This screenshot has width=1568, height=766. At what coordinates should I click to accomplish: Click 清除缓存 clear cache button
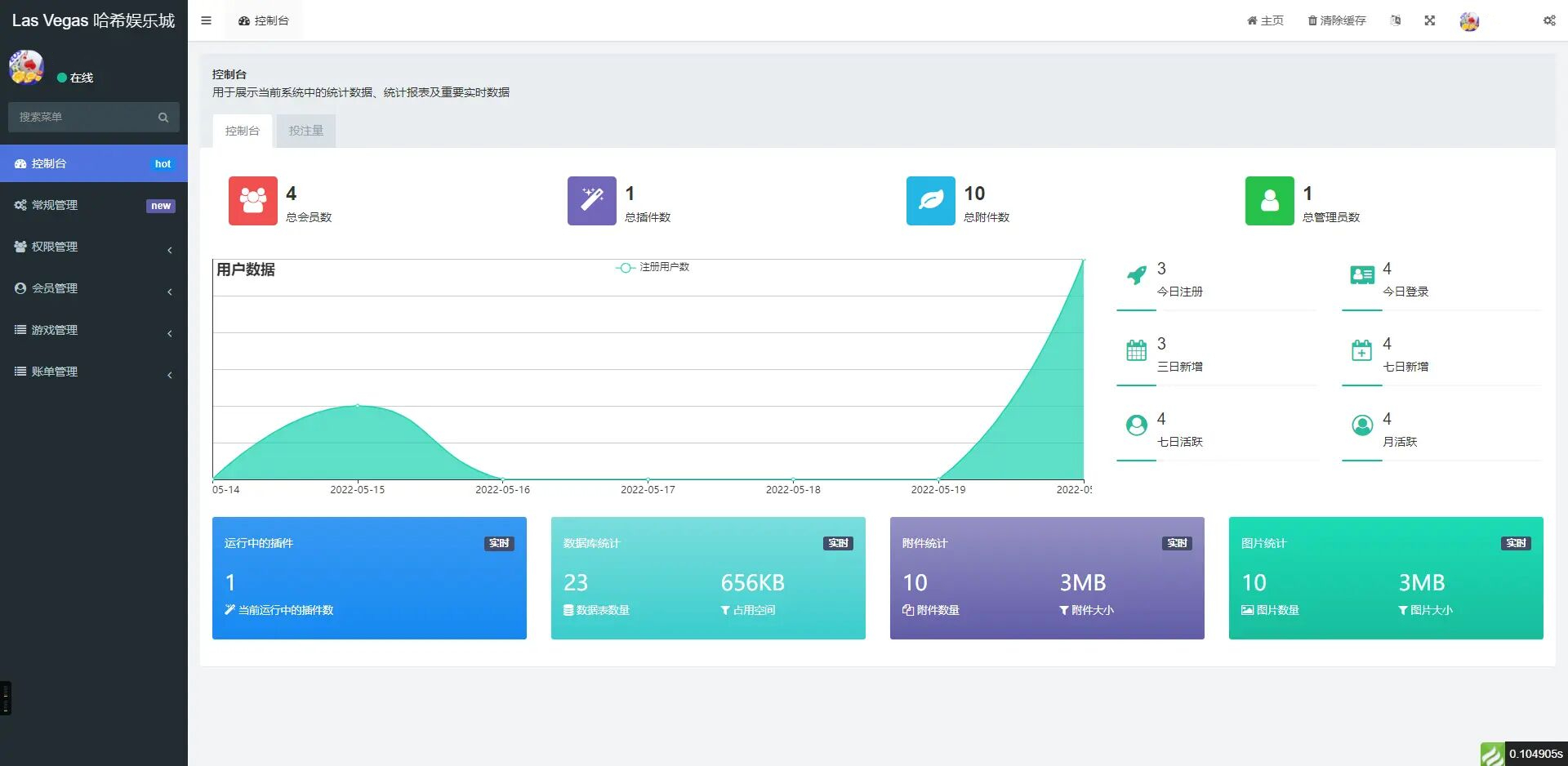click(x=1337, y=20)
